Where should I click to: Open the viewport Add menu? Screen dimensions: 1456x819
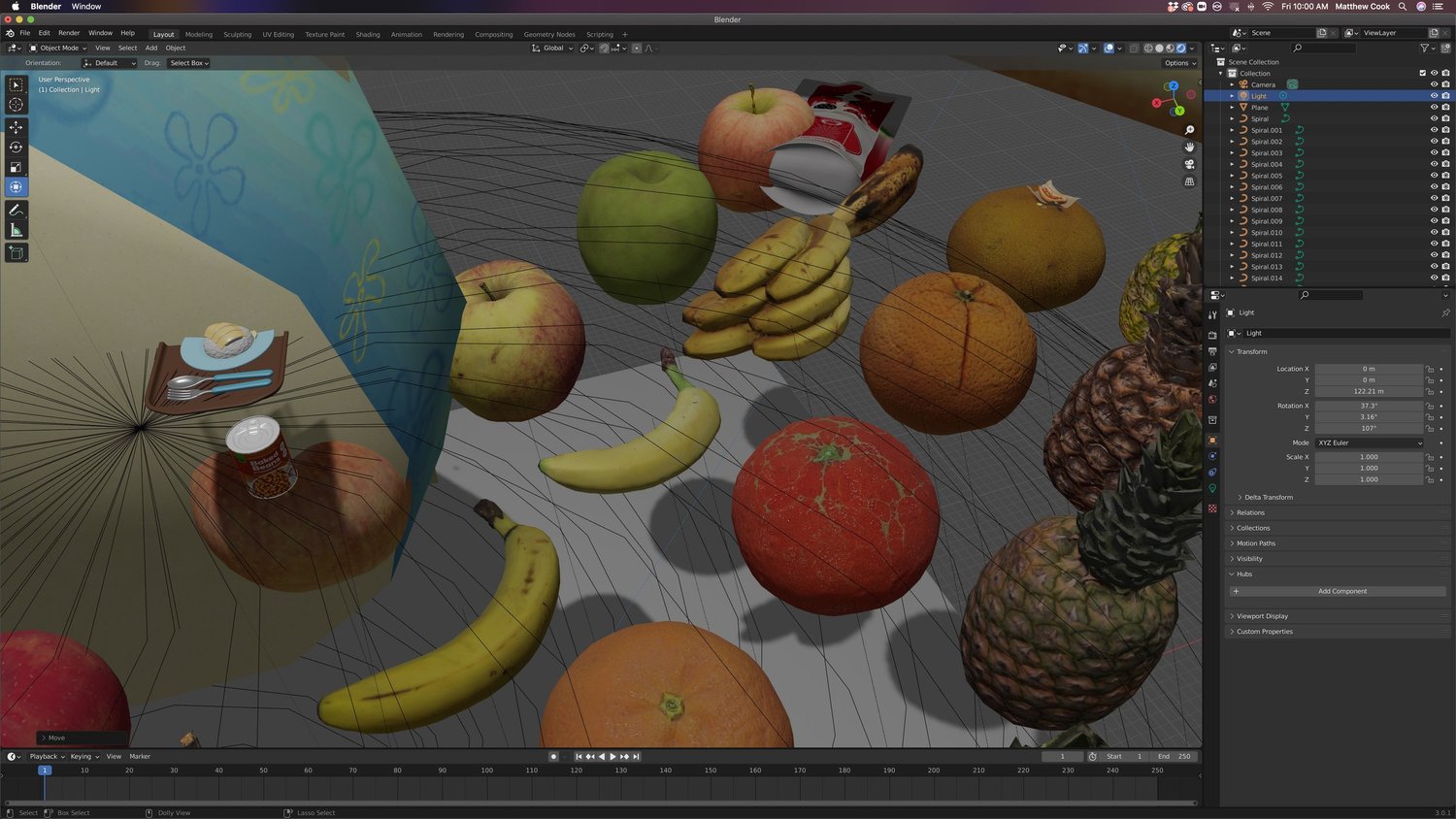pyautogui.click(x=151, y=48)
